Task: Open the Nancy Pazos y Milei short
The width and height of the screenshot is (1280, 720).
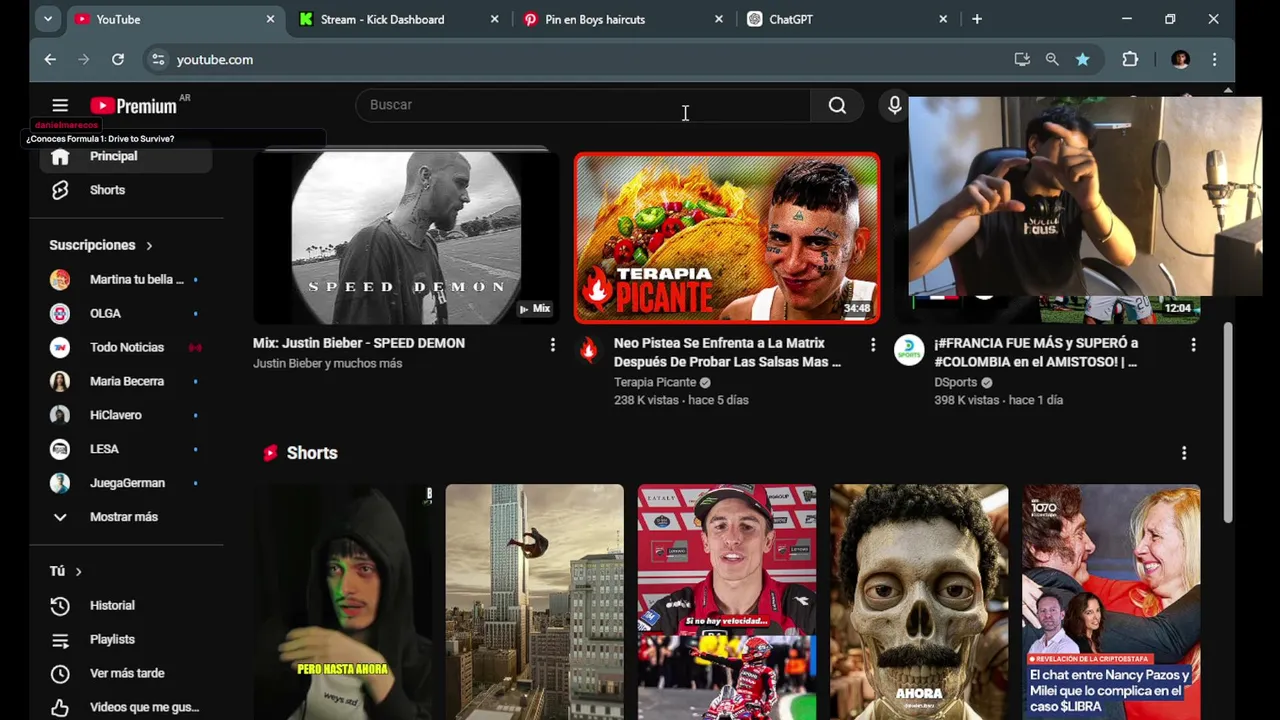Action: [1111, 602]
